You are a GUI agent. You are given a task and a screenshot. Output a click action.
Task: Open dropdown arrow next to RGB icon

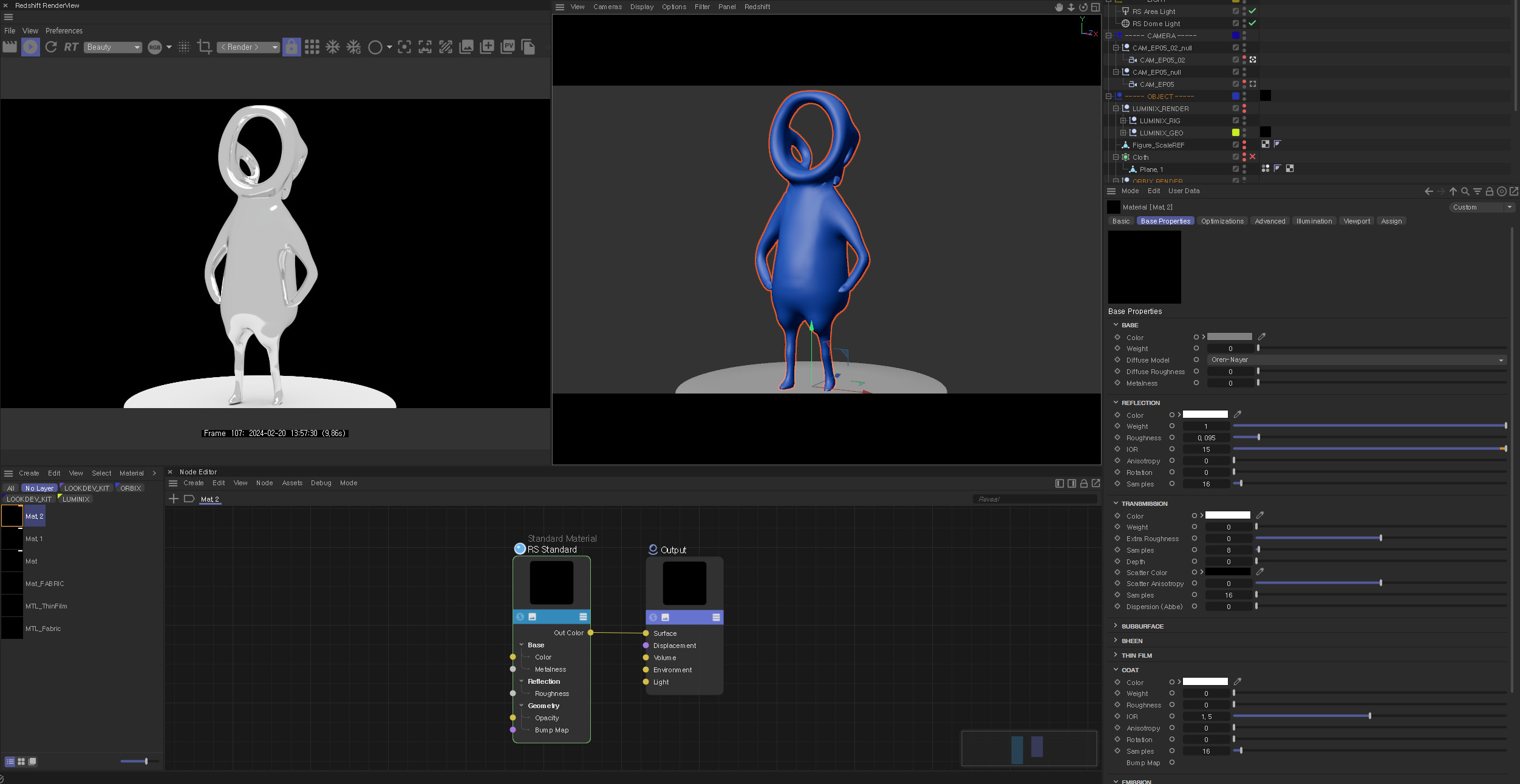point(169,47)
